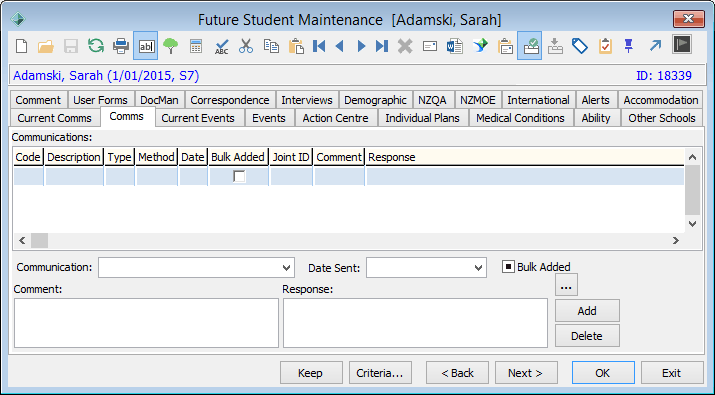Click the Cut scissors icon

[x=246, y=46]
